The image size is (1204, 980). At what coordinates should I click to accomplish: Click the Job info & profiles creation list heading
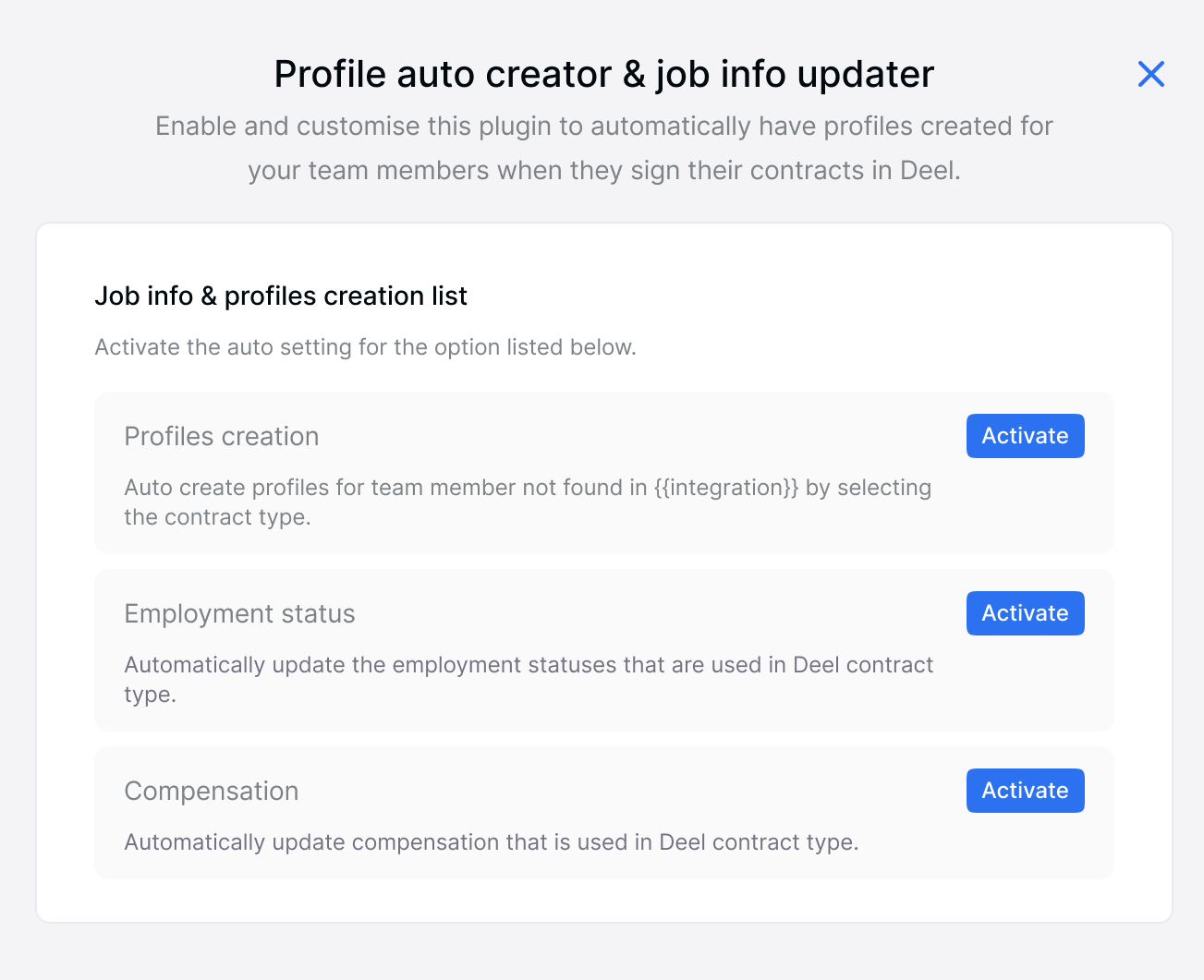(281, 296)
